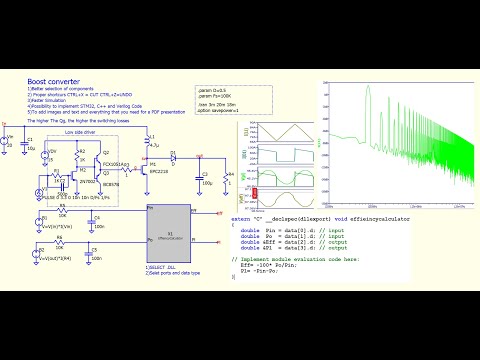480x360 pixels.
Task: Click the 'extern "C" __declspec(dllexport)' code line
Action: [320, 219]
